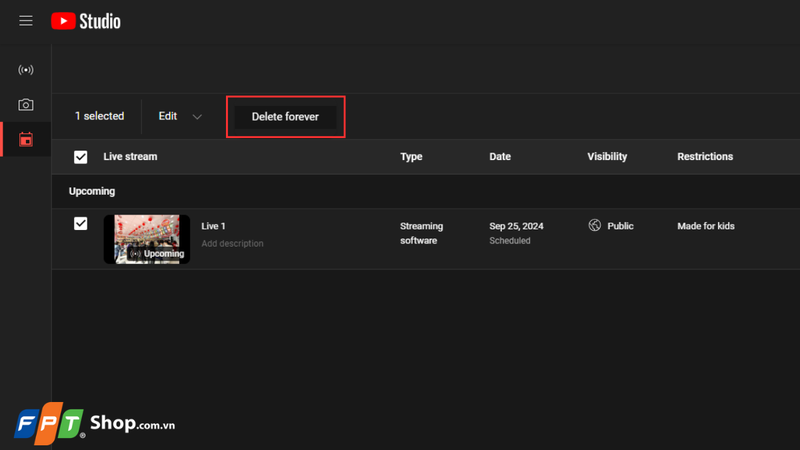Open the Live 1 stream thumbnail
800x450 pixels.
point(147,239)
